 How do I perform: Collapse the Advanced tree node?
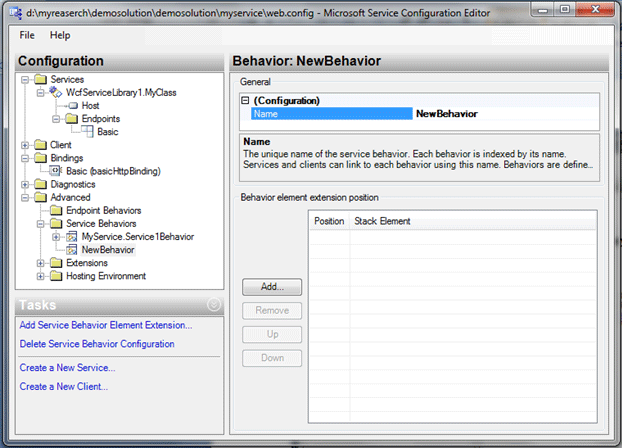(25, 198)
